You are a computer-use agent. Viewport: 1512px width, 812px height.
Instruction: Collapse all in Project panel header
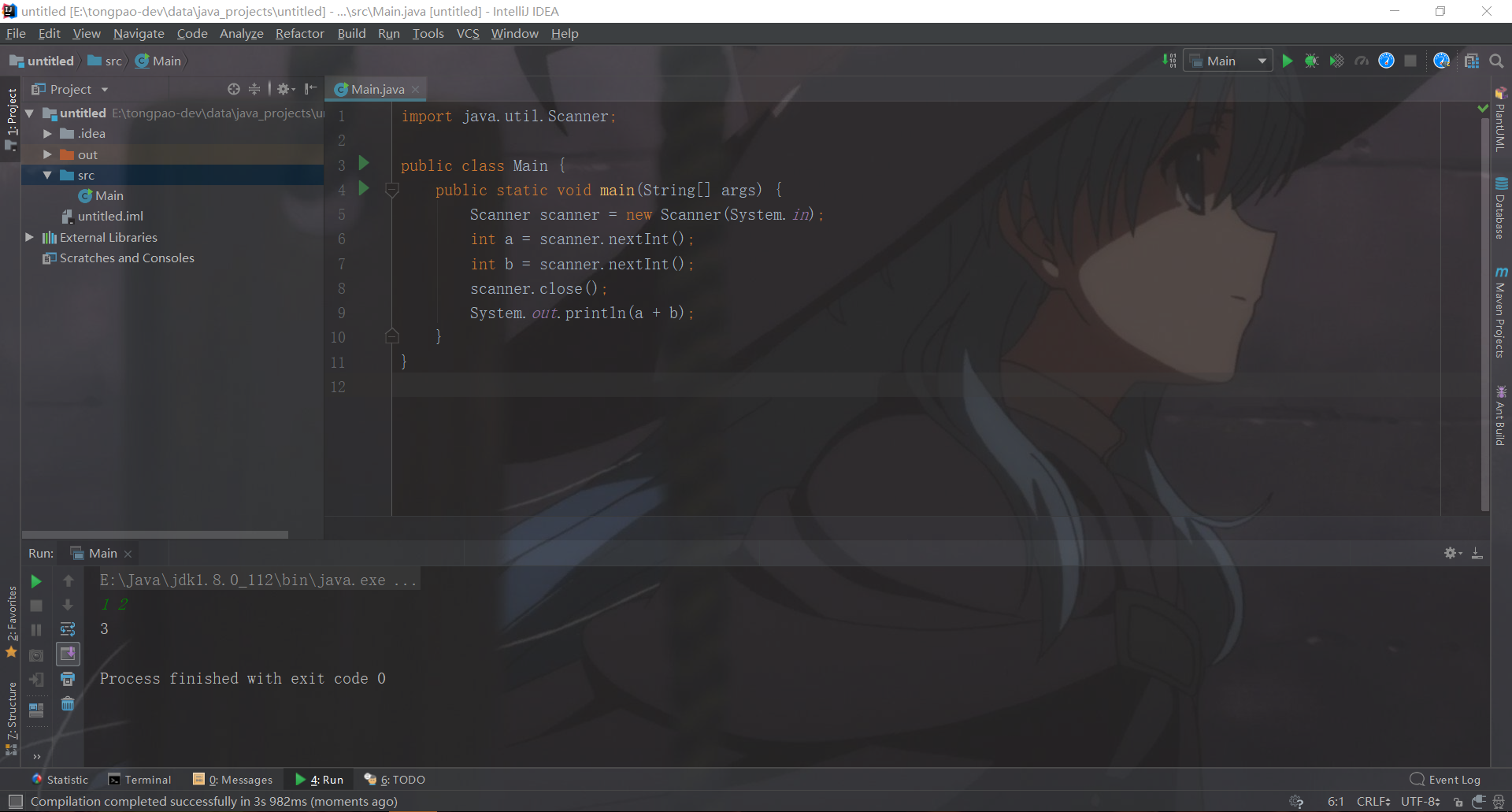click(254, 89)
